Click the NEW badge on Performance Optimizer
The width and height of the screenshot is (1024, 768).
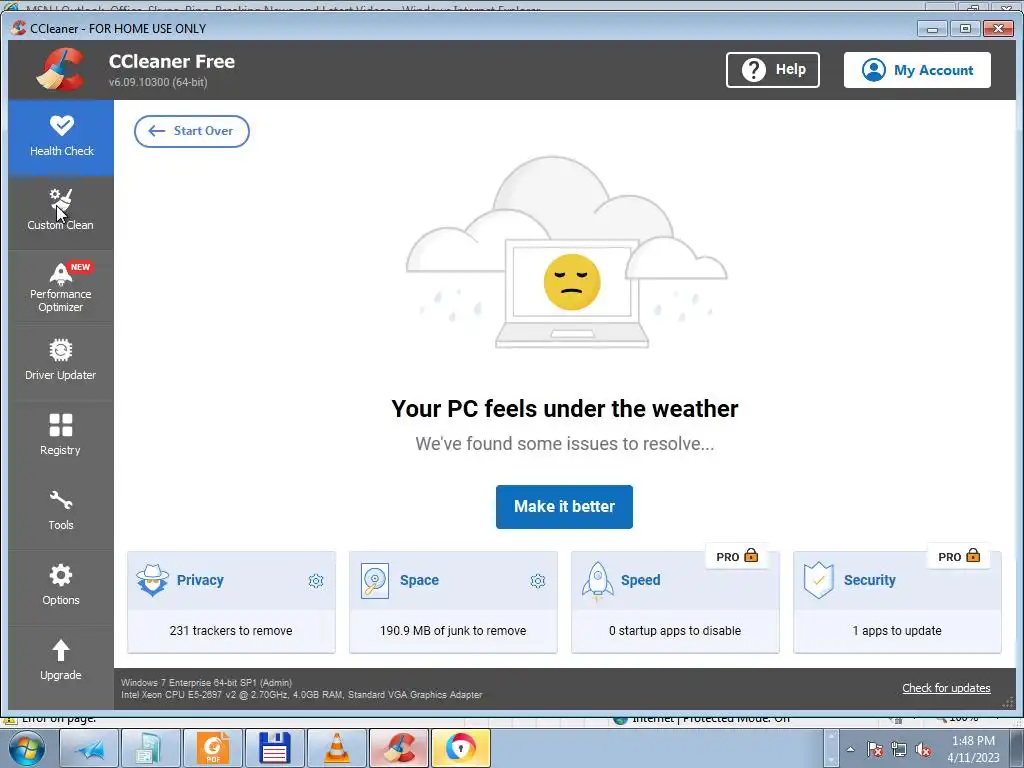pyautogui.click(x=80, y=267)
